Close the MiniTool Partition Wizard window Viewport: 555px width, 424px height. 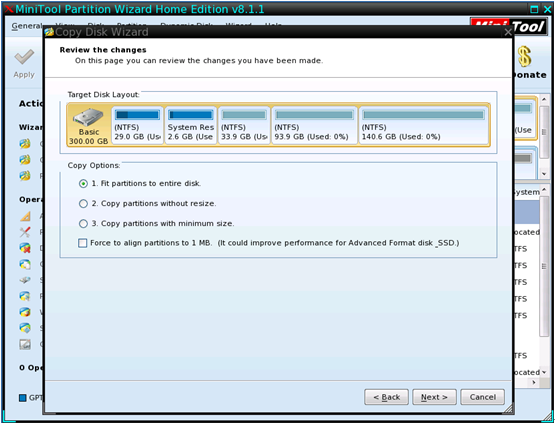(x=547, y=9)
